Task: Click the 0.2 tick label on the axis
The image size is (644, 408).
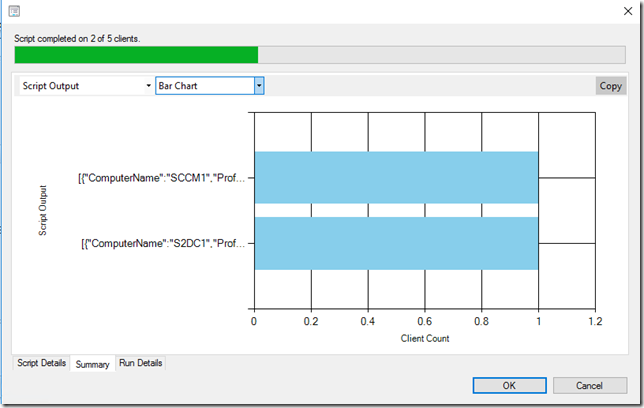Action: coord(311,321)
